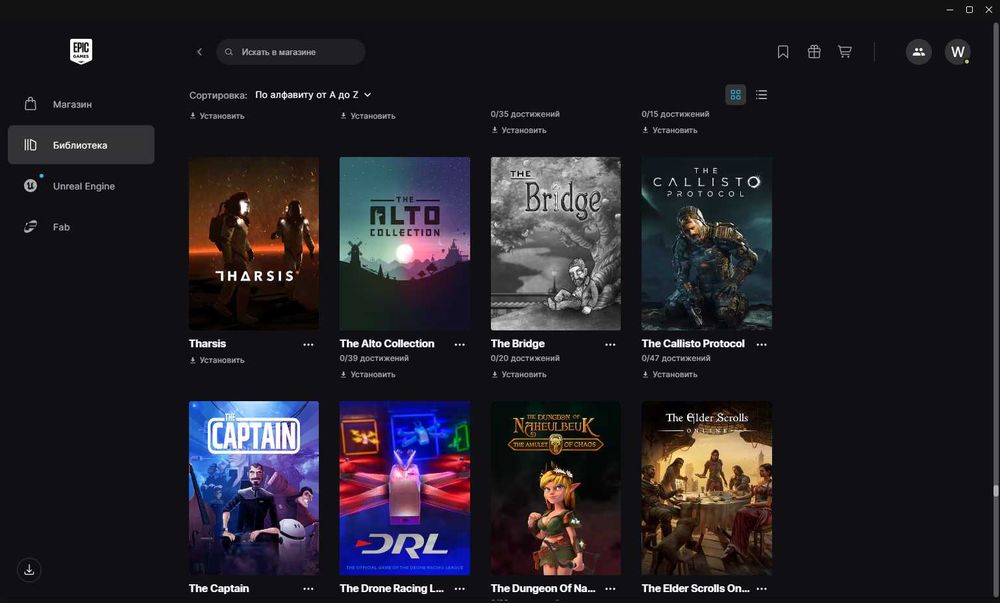1000x603 pixels.
Task: Install The Callisto Protocol via Установить
Action: 670,375
